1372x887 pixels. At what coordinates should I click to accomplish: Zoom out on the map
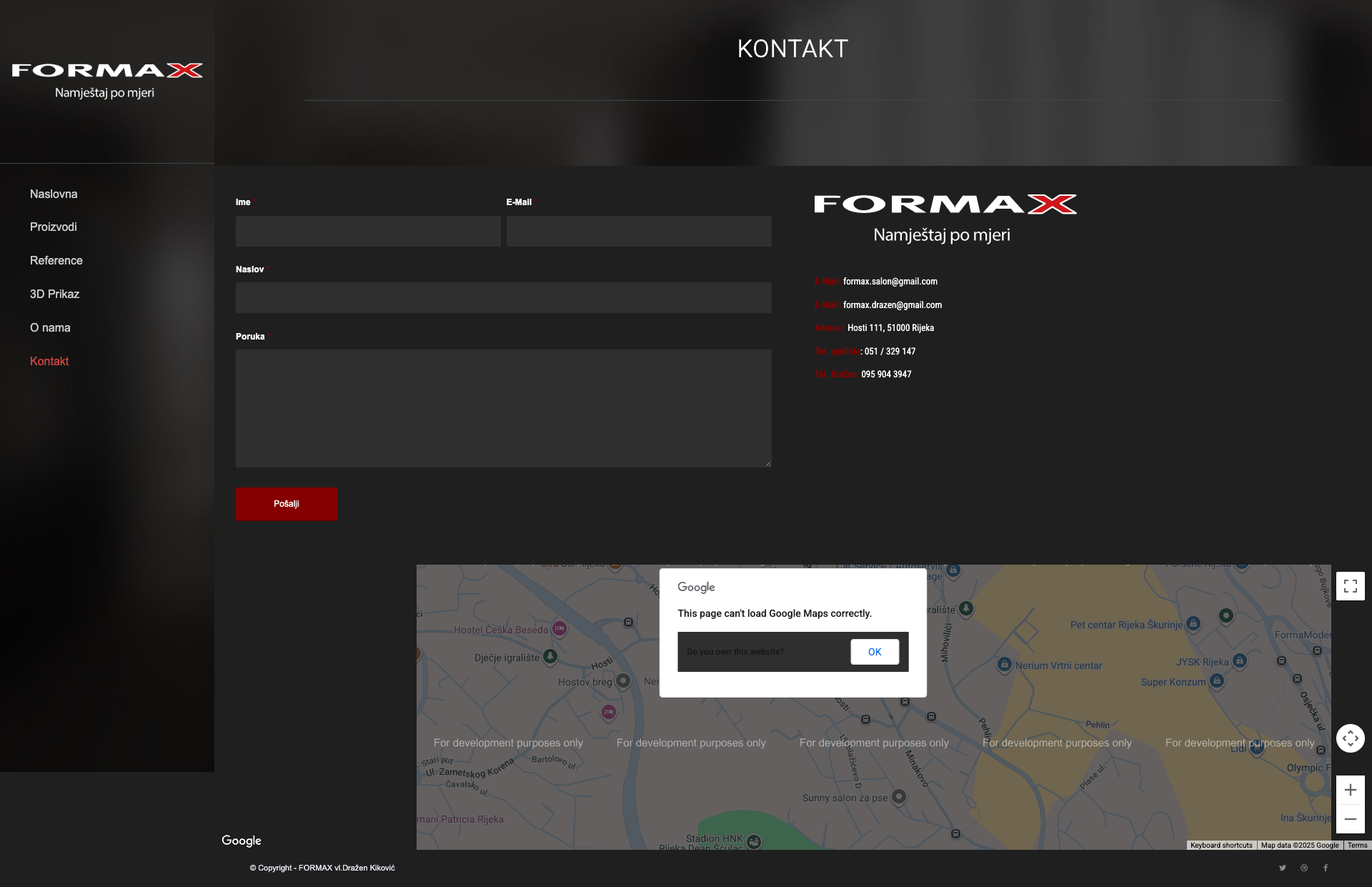tap(1350, 819)
